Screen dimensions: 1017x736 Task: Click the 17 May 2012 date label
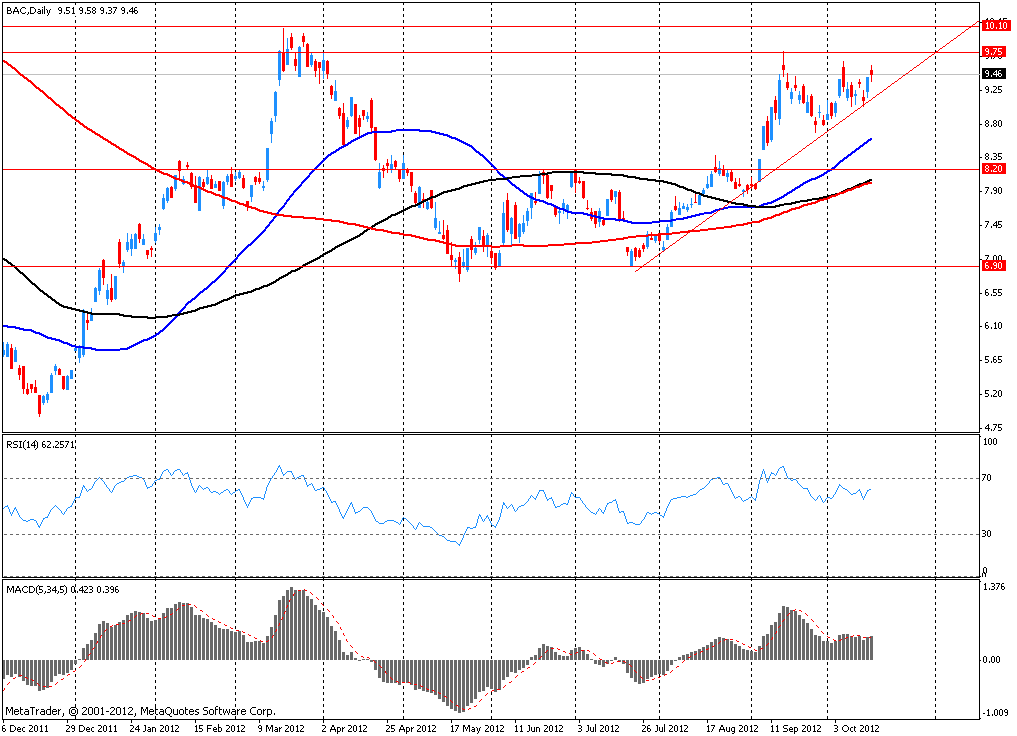[x=477, y=728]
